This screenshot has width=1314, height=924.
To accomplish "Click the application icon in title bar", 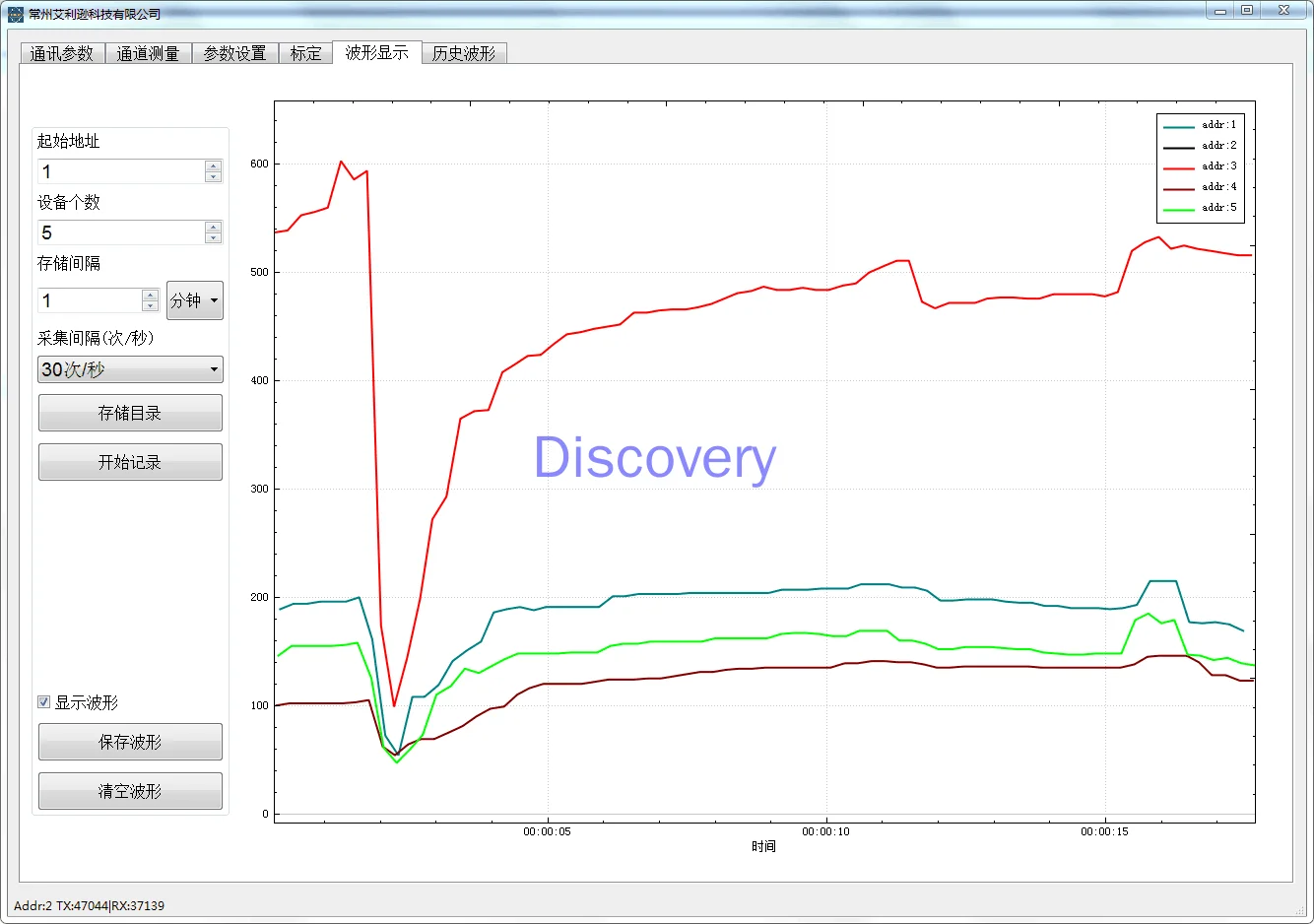I will pyautogui.click(x=16, y=14).
